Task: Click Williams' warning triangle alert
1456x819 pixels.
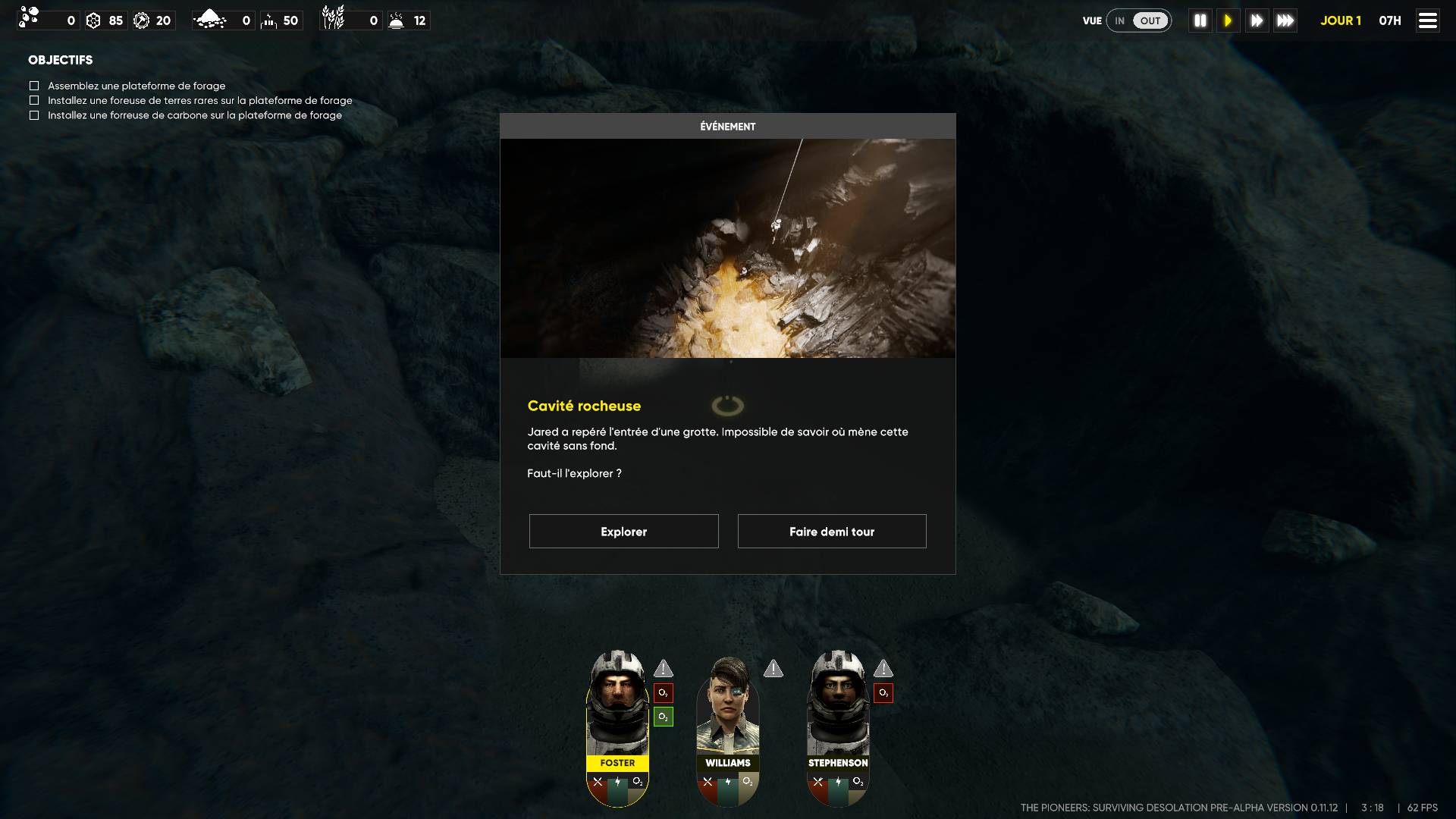Action: click(x=773, y=668)
